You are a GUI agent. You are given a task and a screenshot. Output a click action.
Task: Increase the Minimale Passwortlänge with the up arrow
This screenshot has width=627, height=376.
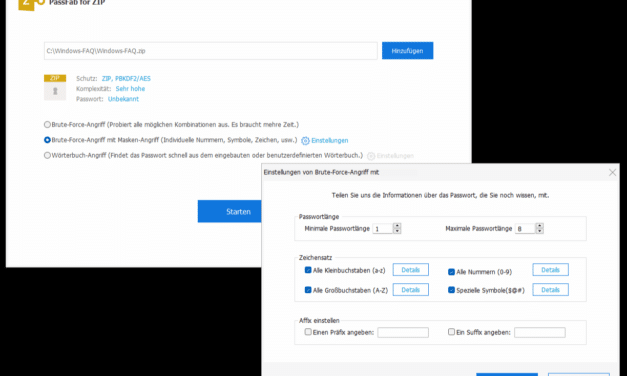pos(397,226)
